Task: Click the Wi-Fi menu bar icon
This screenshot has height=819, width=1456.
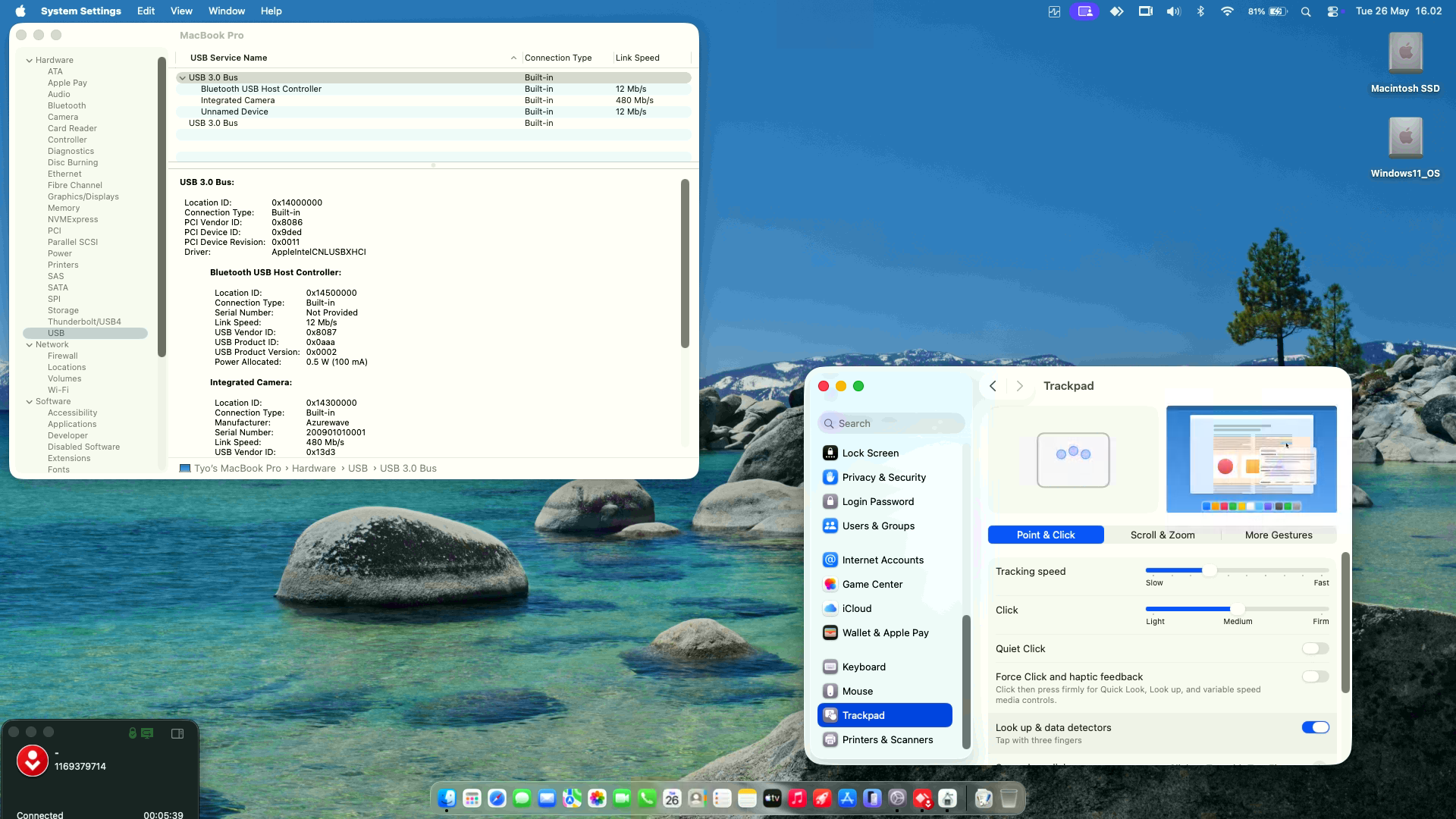Action: click(1226, 11)
